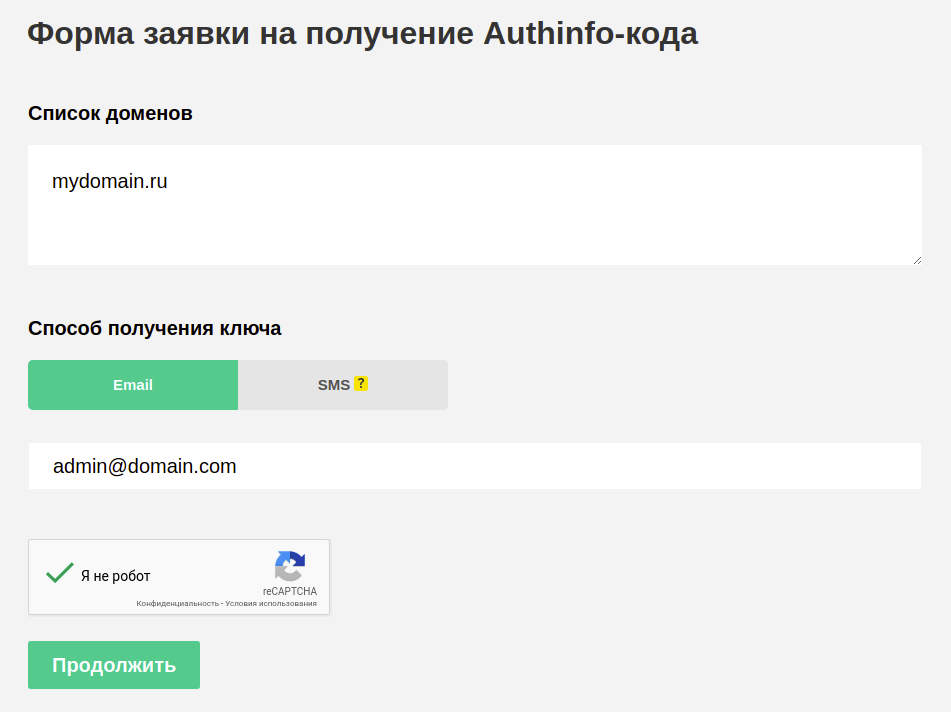Click the "Я не робот" label
951x712 pixels.
(116, 576)
